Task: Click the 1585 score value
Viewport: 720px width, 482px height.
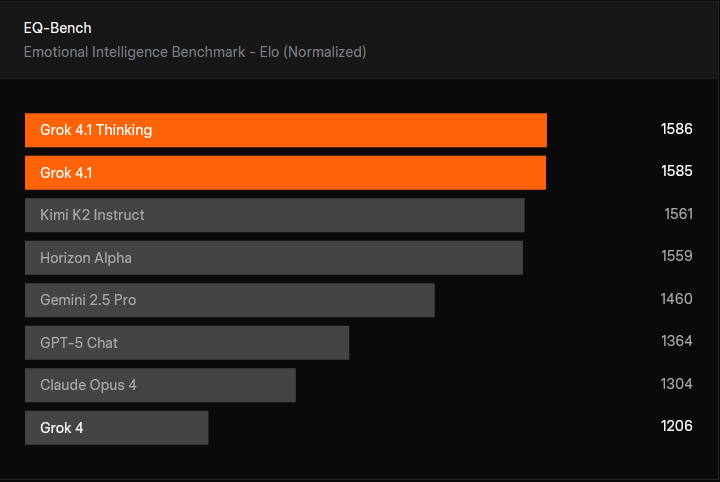Action: 676,171
